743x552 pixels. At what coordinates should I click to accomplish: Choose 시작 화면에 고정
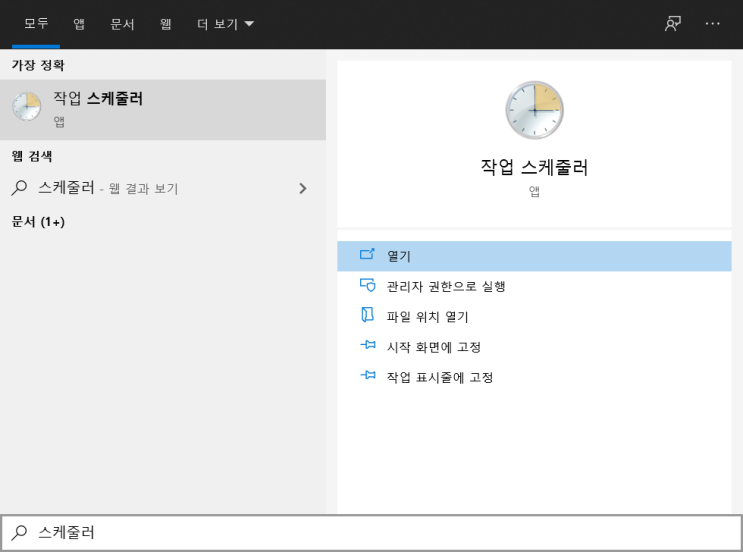tap(534, 347)
